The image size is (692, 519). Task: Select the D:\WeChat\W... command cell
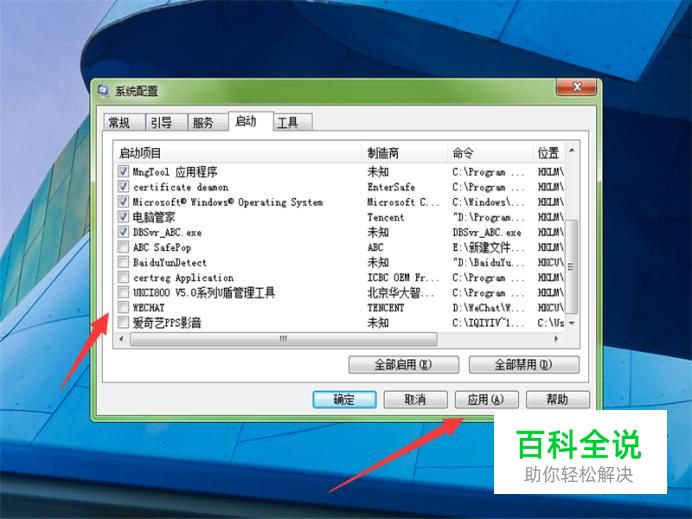489,308
